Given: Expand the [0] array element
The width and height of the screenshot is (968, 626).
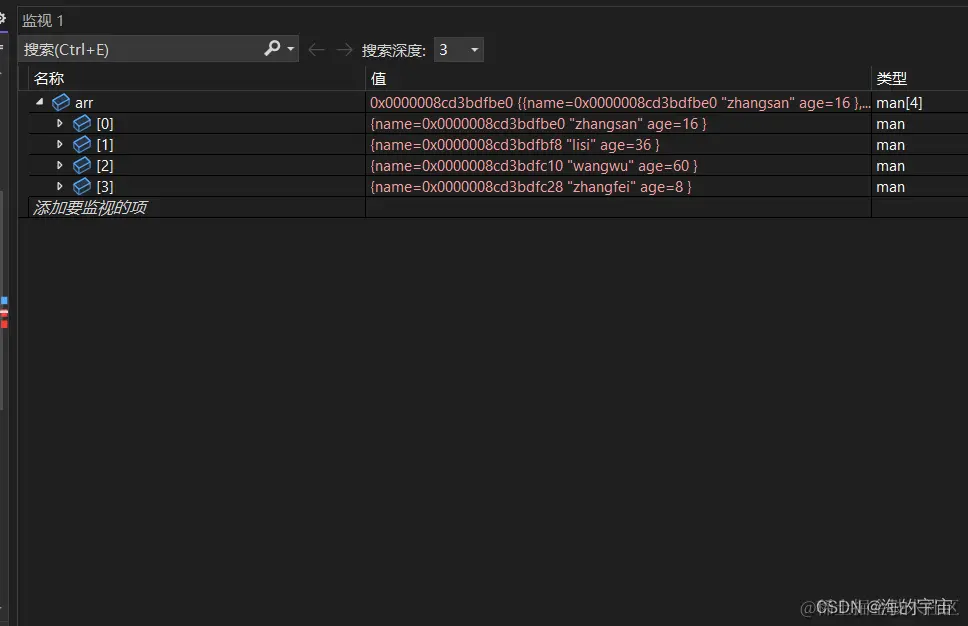Looking at the screenshot, I should [x=60, y=123].
